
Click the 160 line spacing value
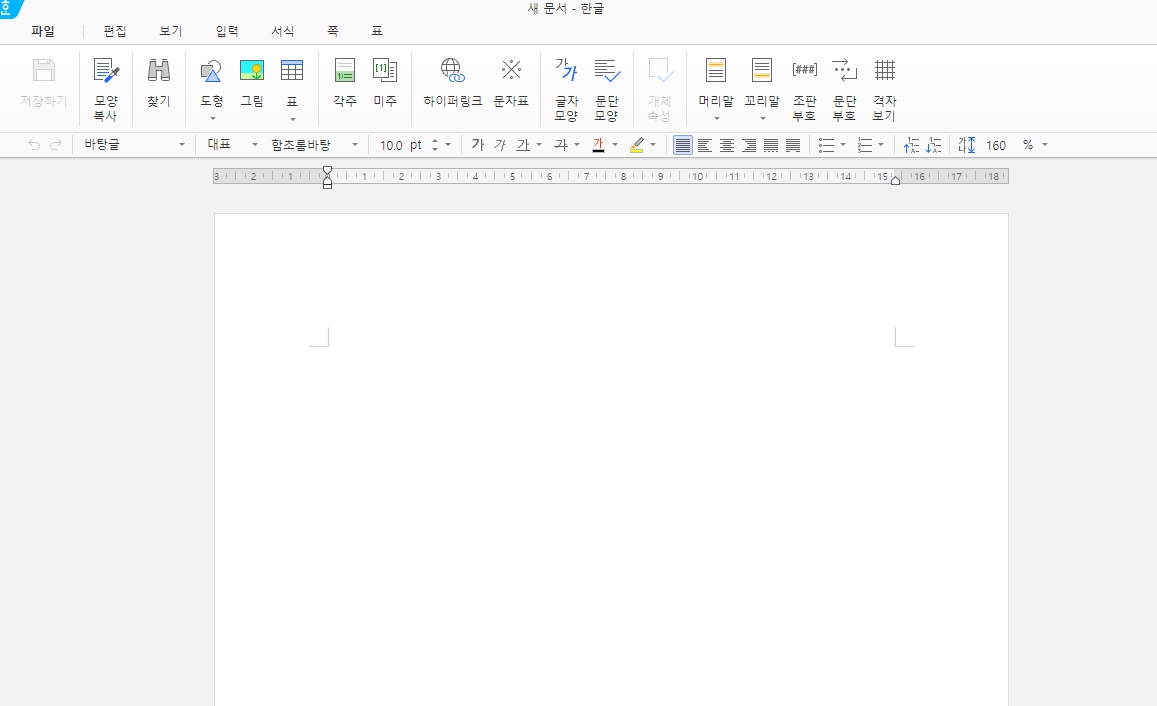pos(996,145)
